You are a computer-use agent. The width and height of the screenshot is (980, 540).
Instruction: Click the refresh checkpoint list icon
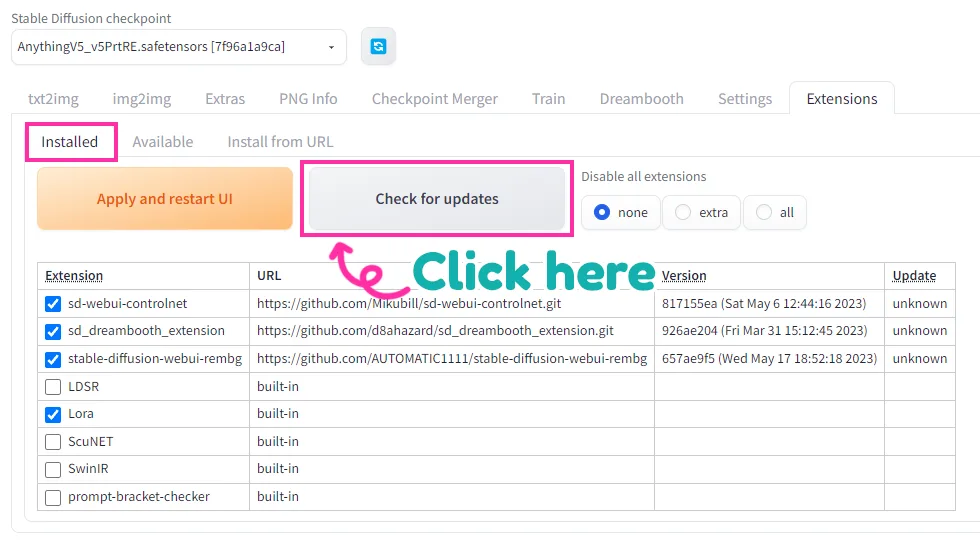378,46
